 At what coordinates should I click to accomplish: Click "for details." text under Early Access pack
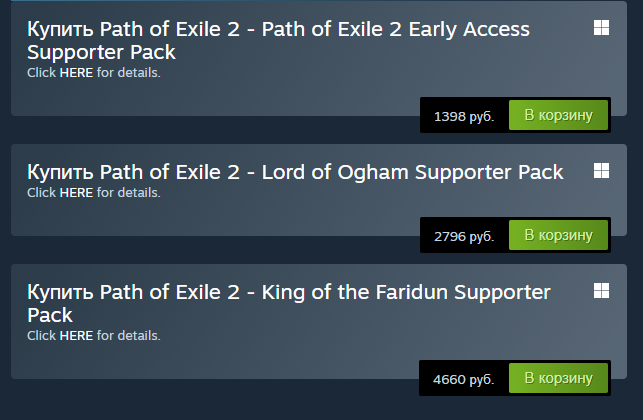tap(128, 73)
